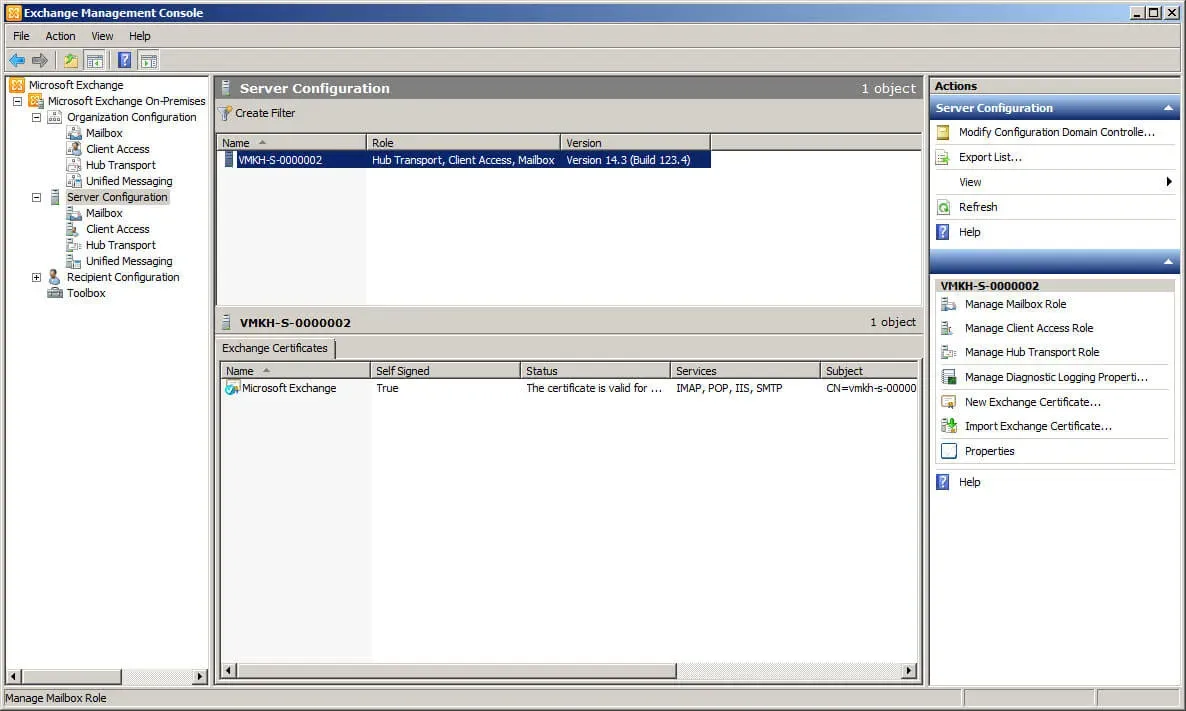
Task: Click the Properties action icon
Action: [x=948, y=452]
